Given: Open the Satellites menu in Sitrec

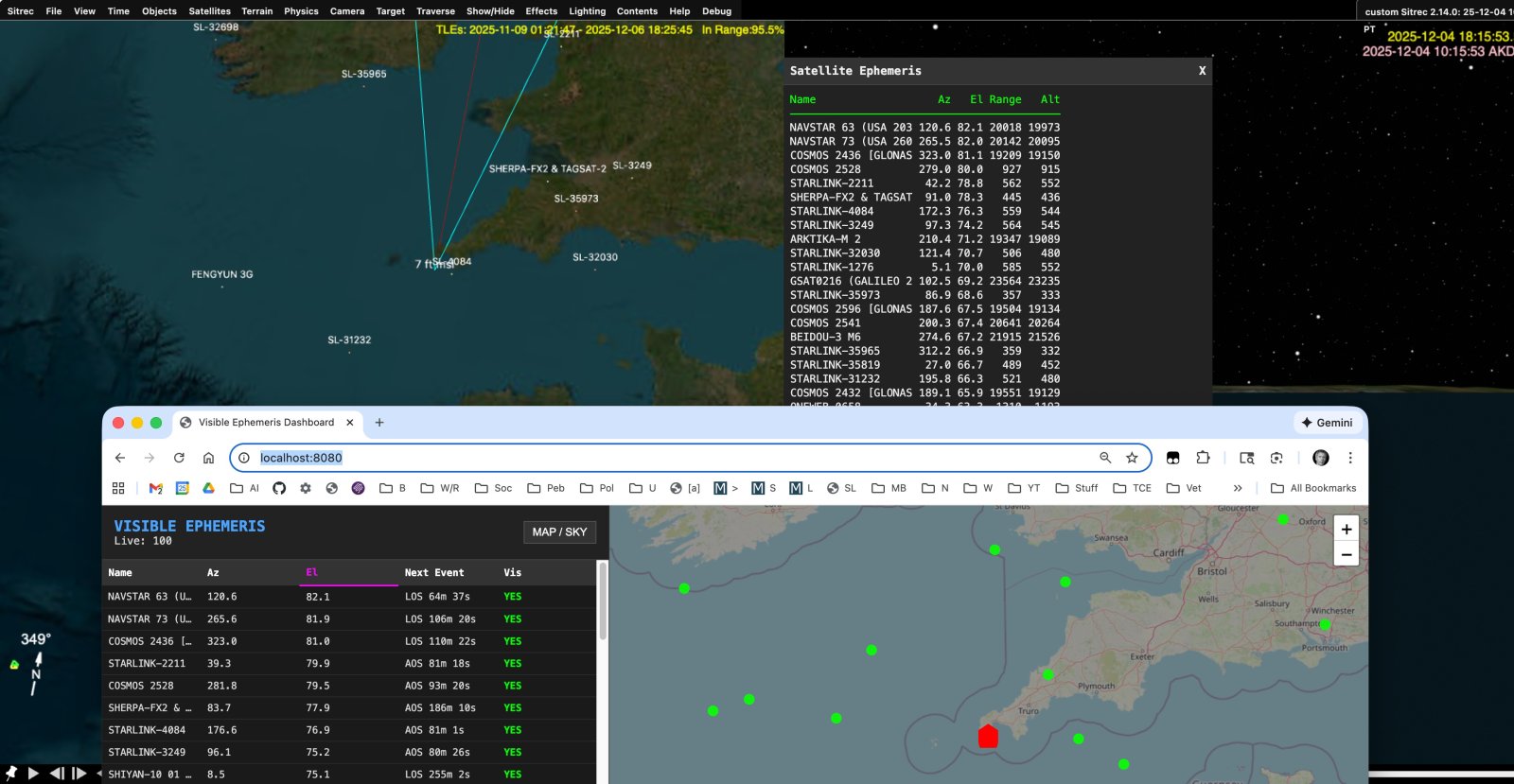Looking at the screenshot, I should click(x=209, y=11).
